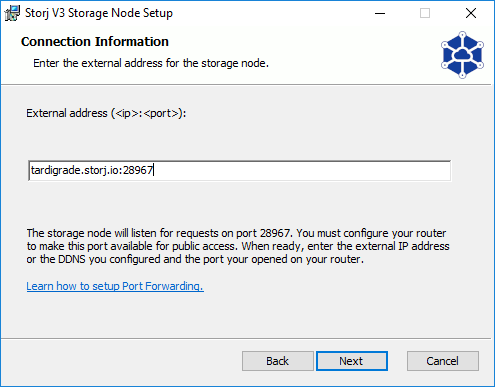Click the External address field label
The width and height of the screenshot is (495, 387).
tap(106, 113)
